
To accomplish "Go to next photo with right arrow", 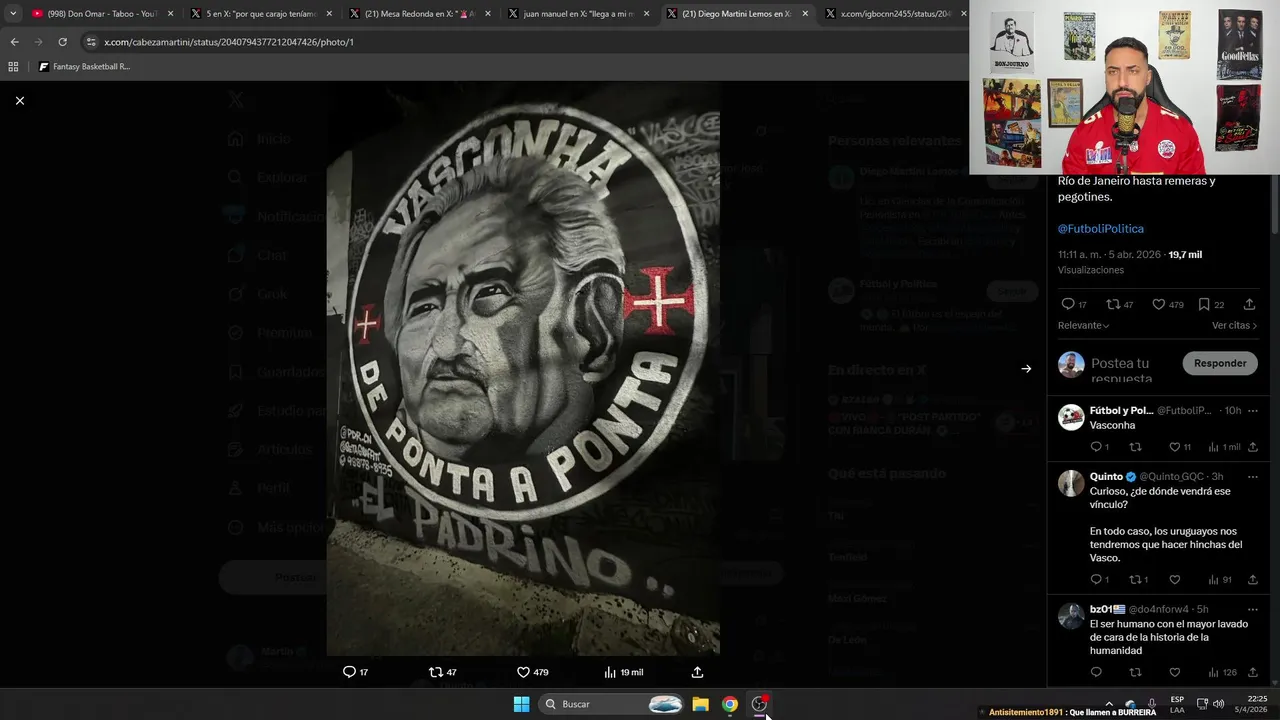I will 1026,369.
